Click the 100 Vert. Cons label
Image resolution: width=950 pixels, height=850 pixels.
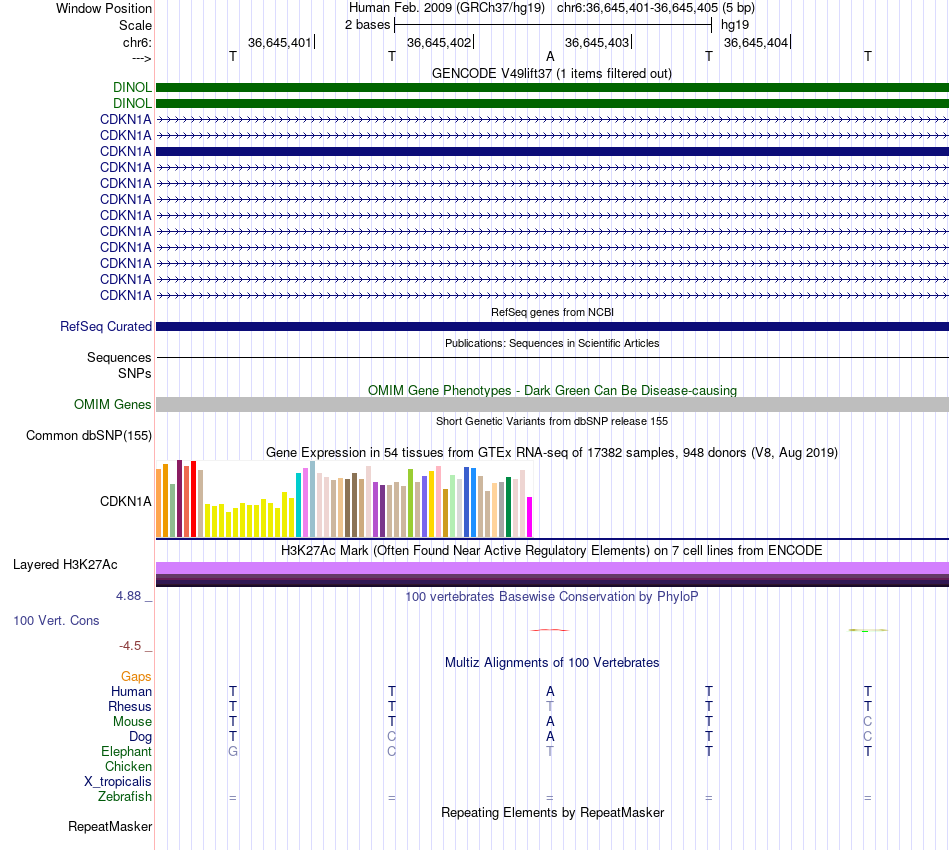(56, 620)
